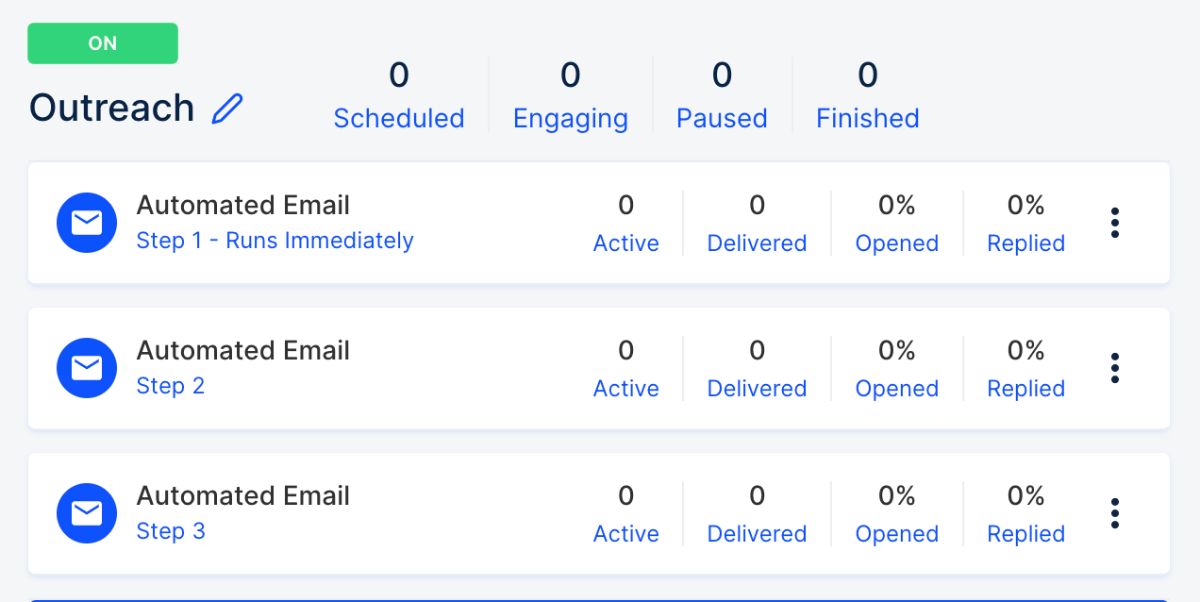Screen dimensions: 1200x602
Task: Click the Step 3 envelope icon
Action: (x=87, y=513)
